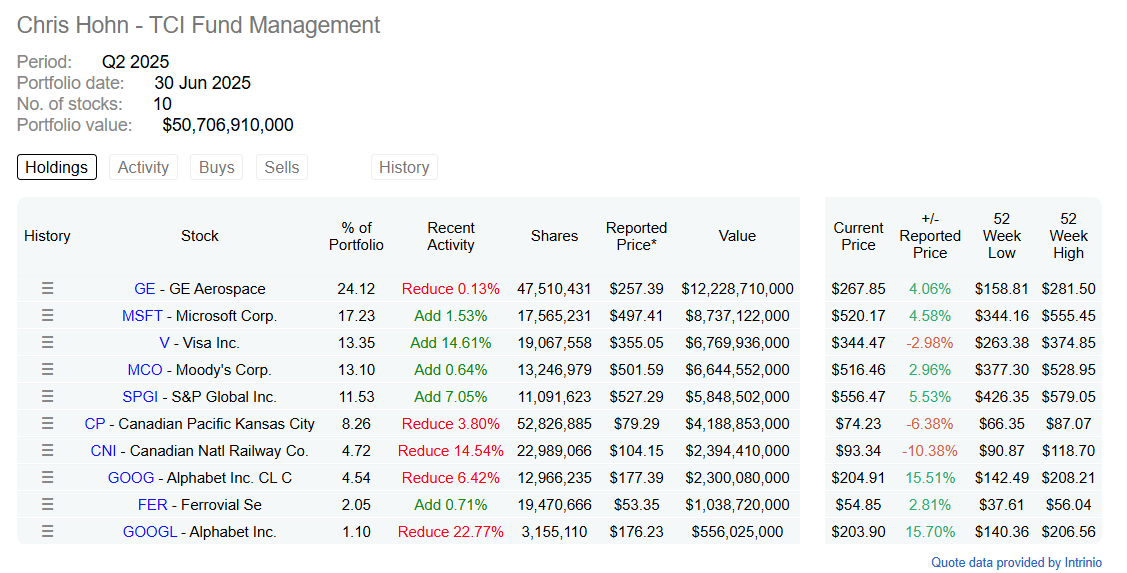
Task: Click the Reported Price* column header
Action: [636, 236]
